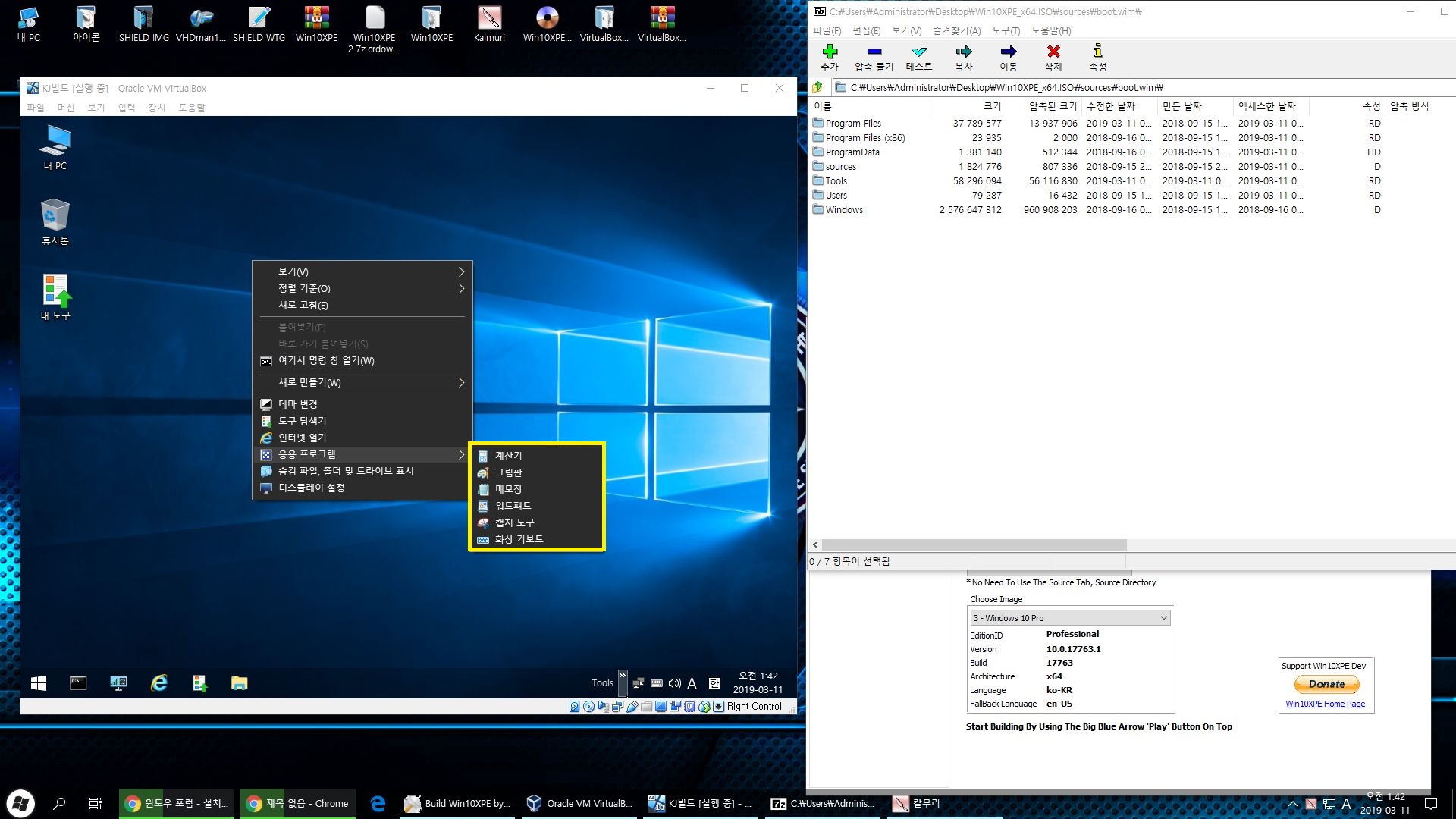Click 여기서 명령 창 열기(W) entry

pyautogui.click(x=362, y=360)
